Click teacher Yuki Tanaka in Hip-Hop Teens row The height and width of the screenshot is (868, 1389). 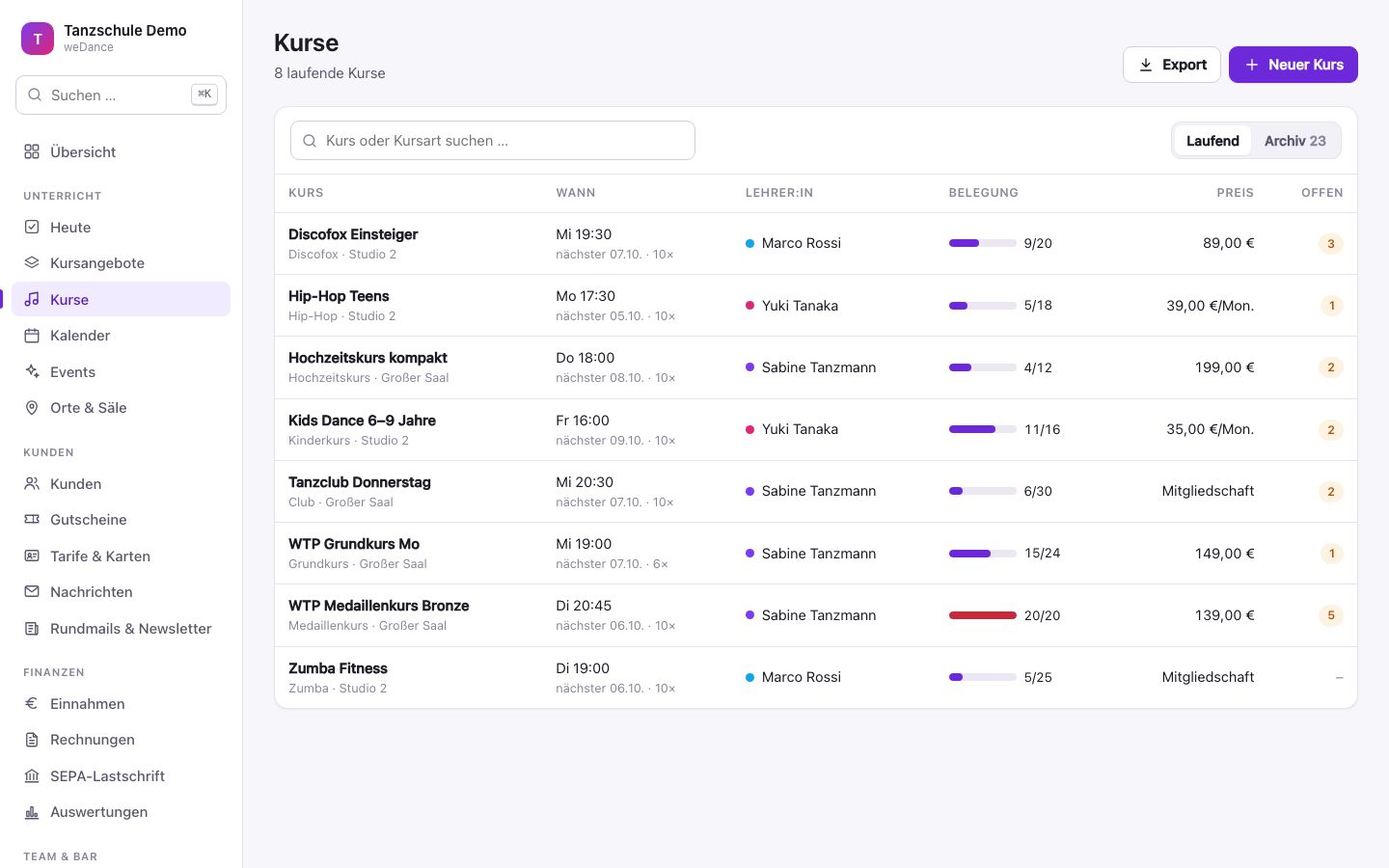(800, 306)
